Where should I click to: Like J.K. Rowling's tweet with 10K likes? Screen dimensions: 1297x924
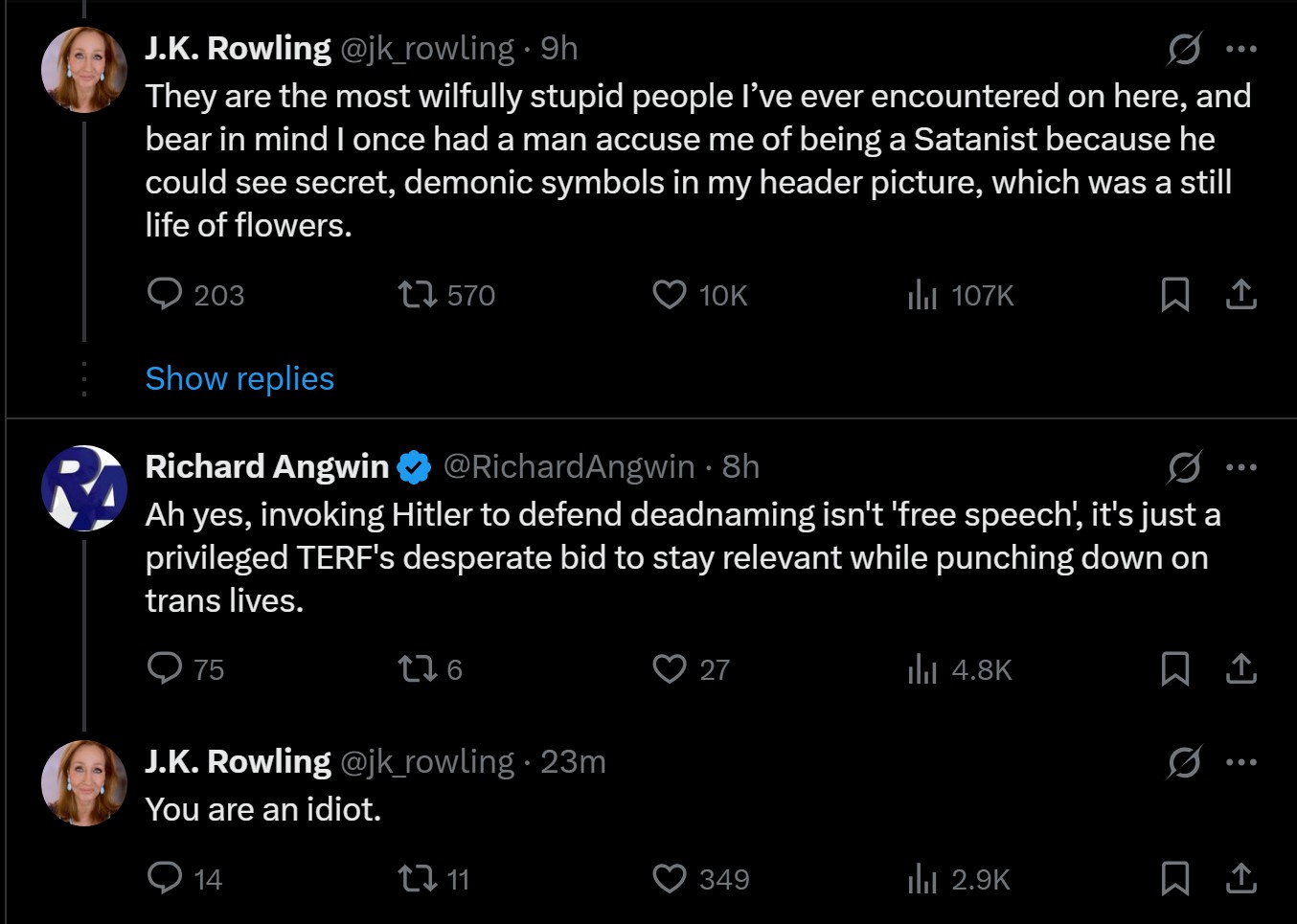pyautogui.click(x=699, y=295)
